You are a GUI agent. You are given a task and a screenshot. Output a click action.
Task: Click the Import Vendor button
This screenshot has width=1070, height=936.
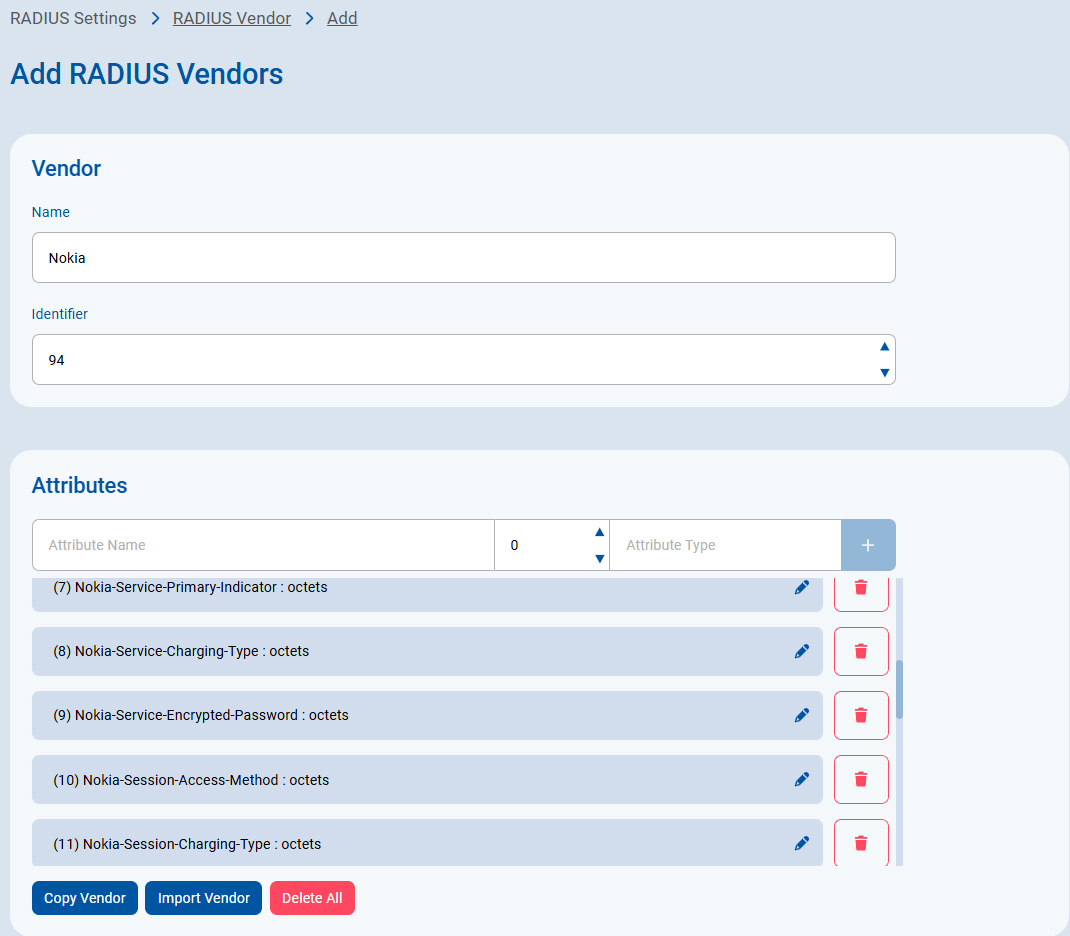[204, 898]
